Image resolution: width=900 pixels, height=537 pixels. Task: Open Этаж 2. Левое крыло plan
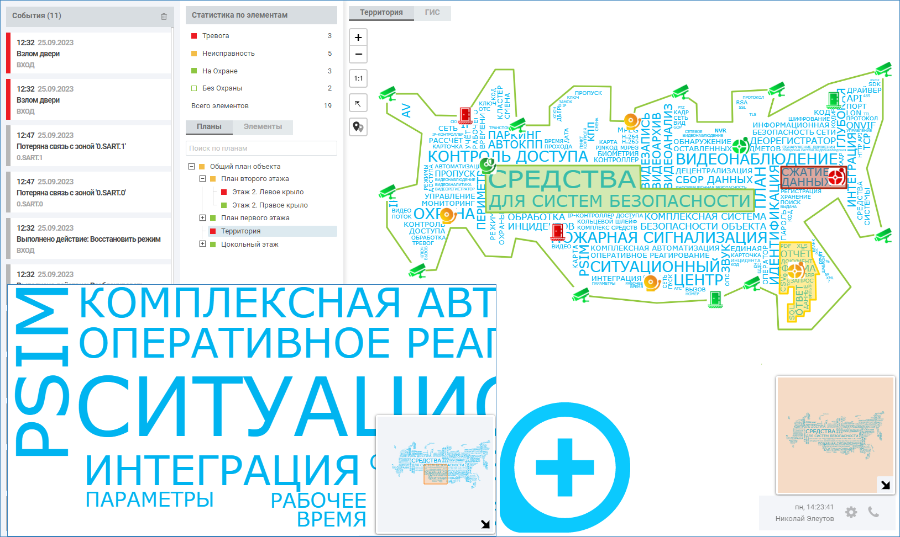click(268, 192)
